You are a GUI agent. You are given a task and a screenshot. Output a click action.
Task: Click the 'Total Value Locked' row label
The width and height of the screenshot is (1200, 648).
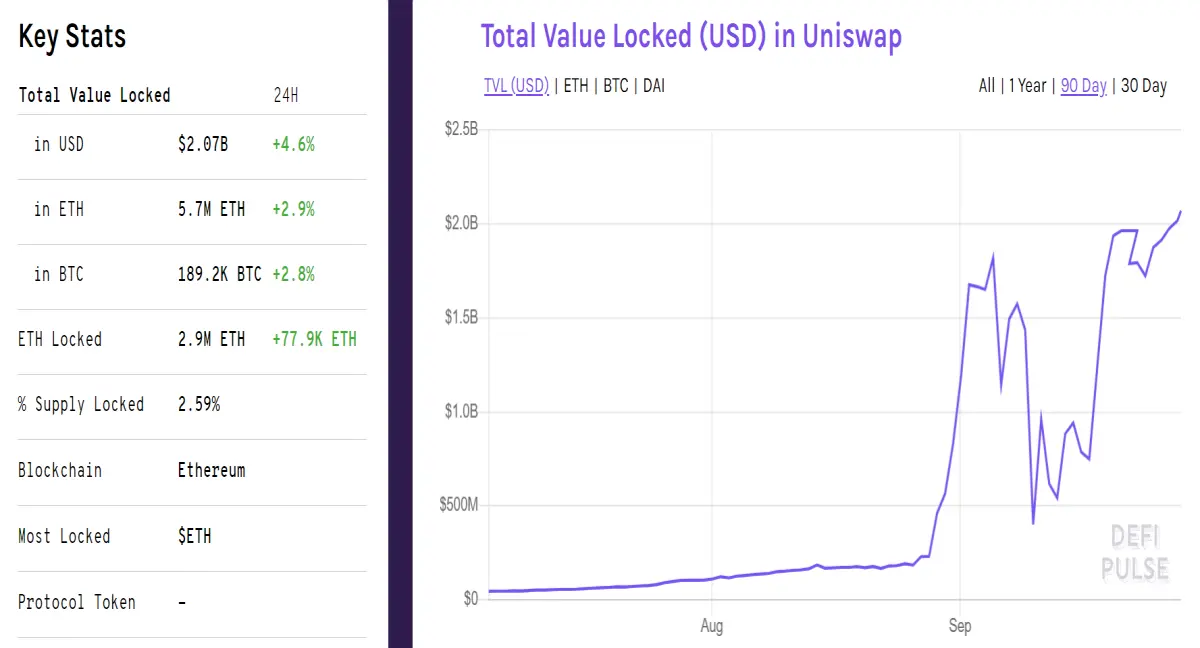point(95,96)
